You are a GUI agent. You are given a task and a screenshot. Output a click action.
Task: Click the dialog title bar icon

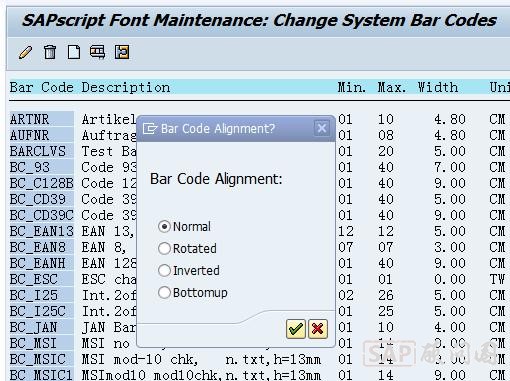150,128
